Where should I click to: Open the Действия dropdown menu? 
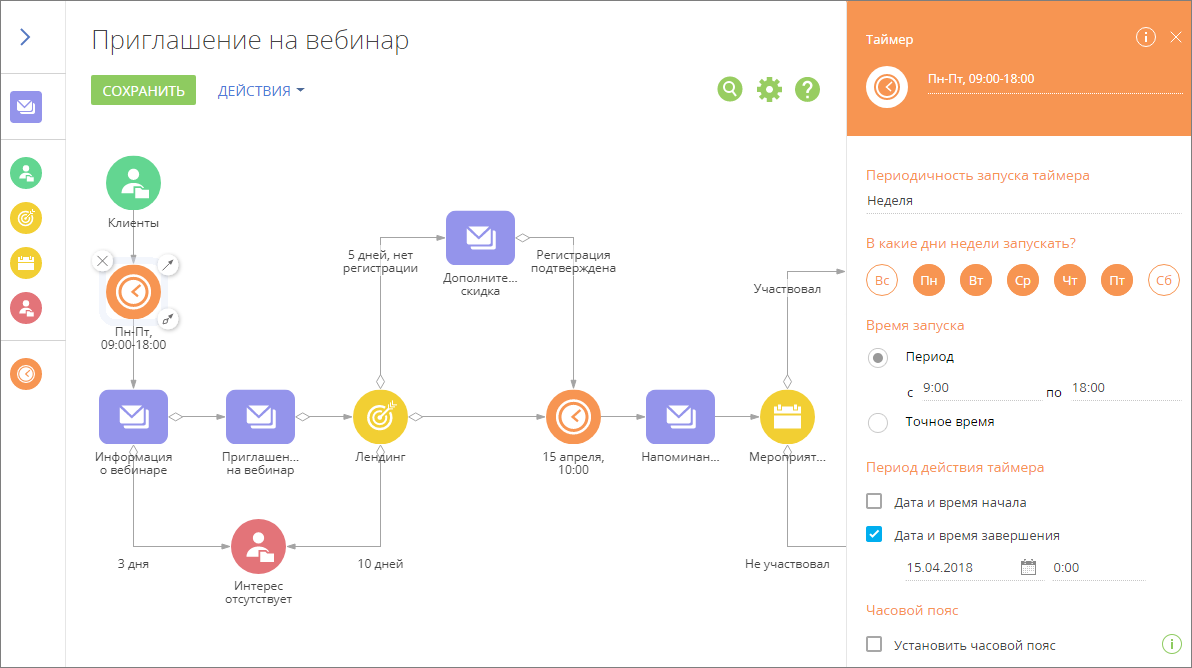click(261, 90)
